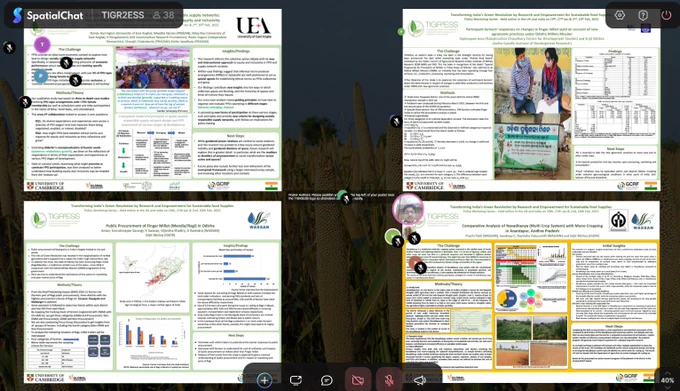Open the finger millet farmers' responses poster
This screenshot has height=391, width=680.
tap(531, 100)
